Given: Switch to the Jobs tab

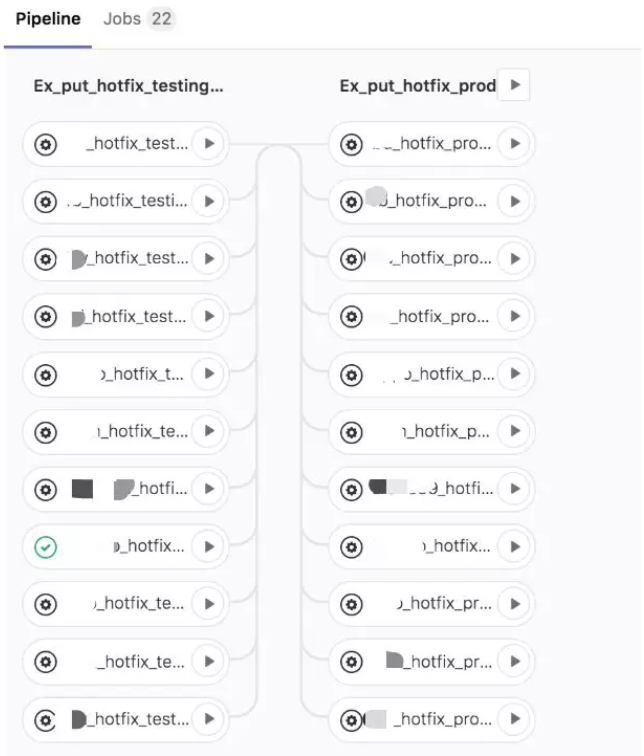Looking at the screenshot, I should click(122, 19).
